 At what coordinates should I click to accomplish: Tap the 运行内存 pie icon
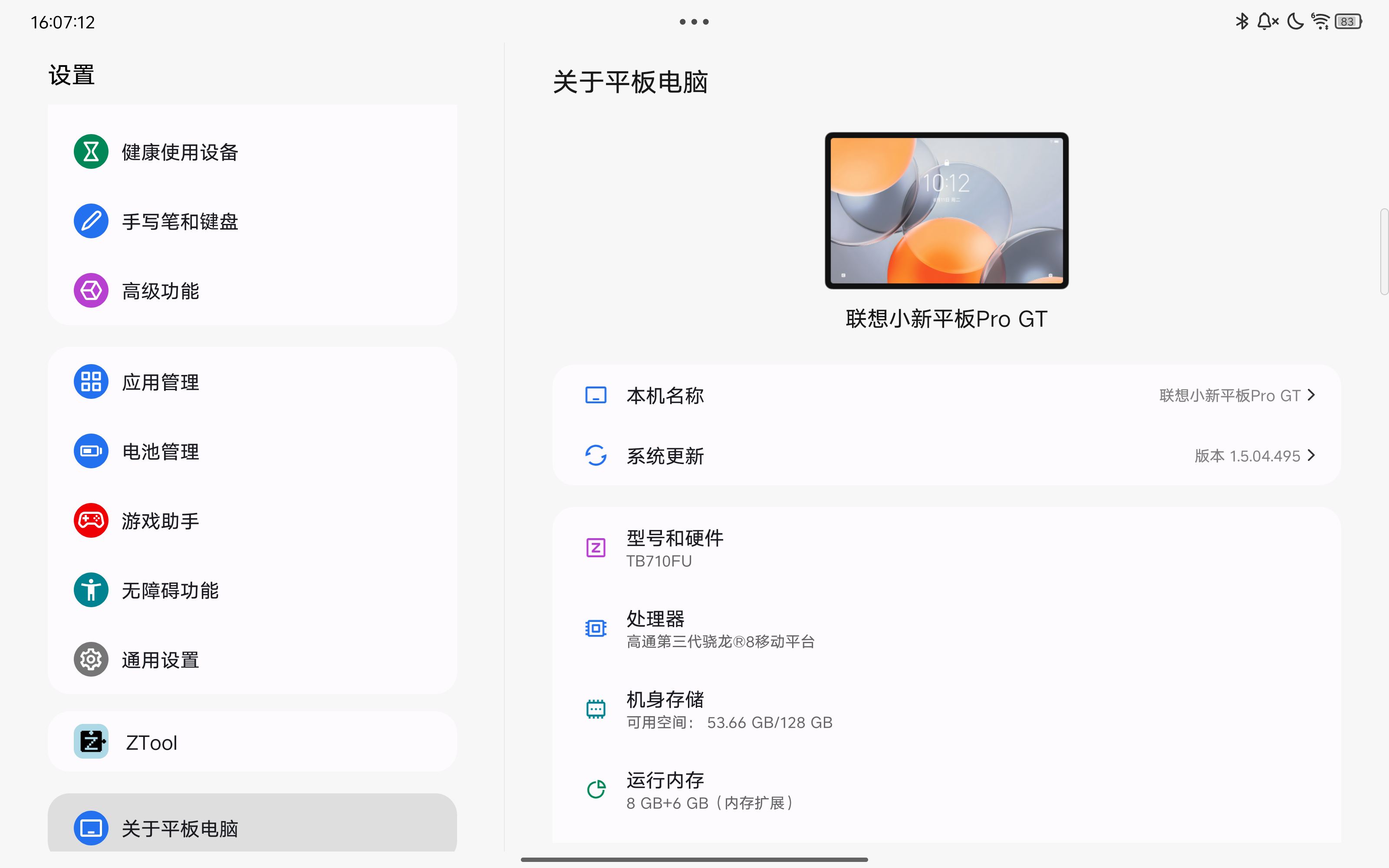pos(596,790)
